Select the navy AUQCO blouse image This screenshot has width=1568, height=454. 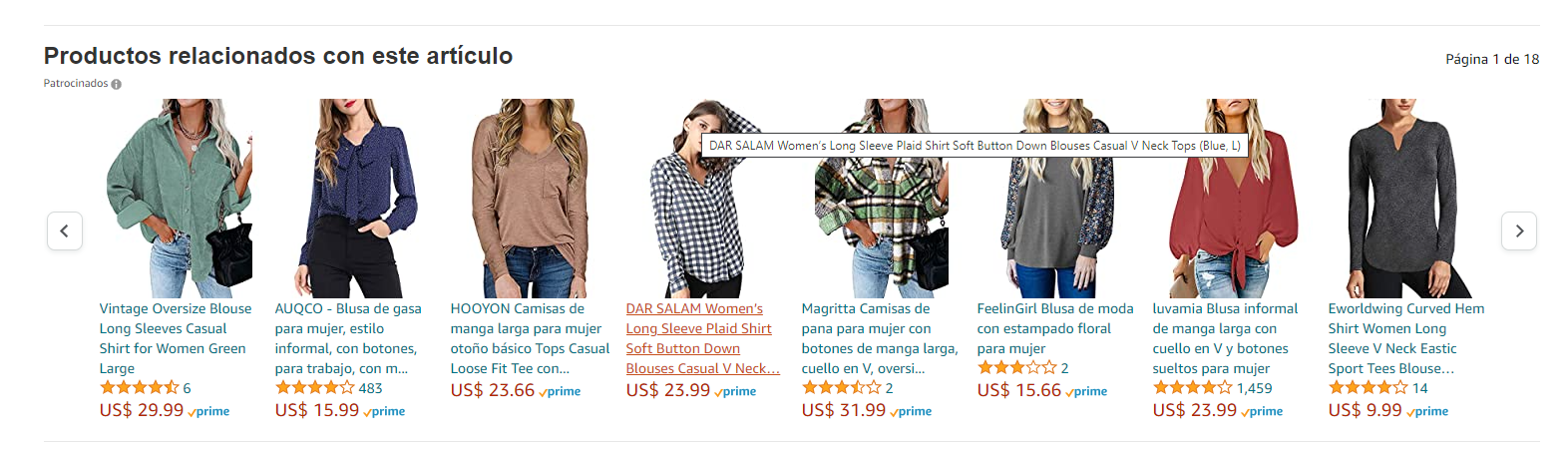click(x=353, y=198)
